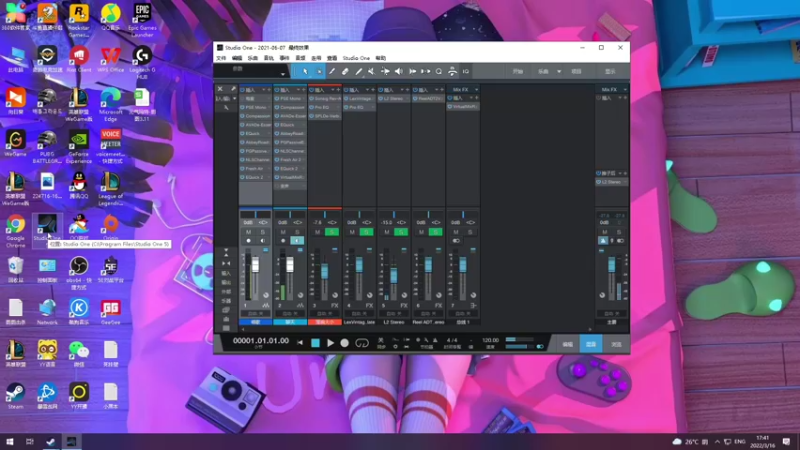Switch to 混音 view at bottom right
The image size is (800, 450).
[x=591, y=344]
